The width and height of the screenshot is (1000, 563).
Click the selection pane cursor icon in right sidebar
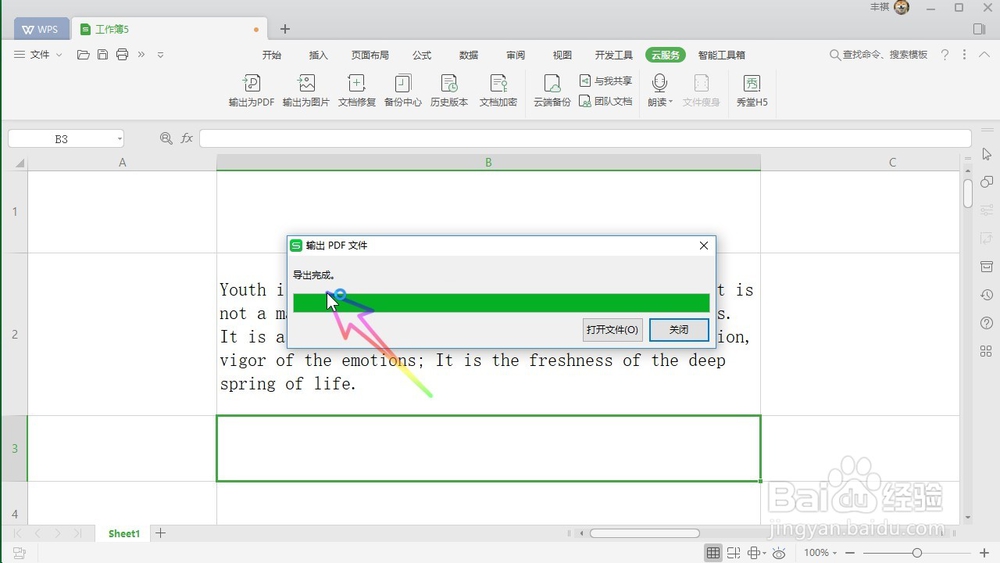pos(987,154)
